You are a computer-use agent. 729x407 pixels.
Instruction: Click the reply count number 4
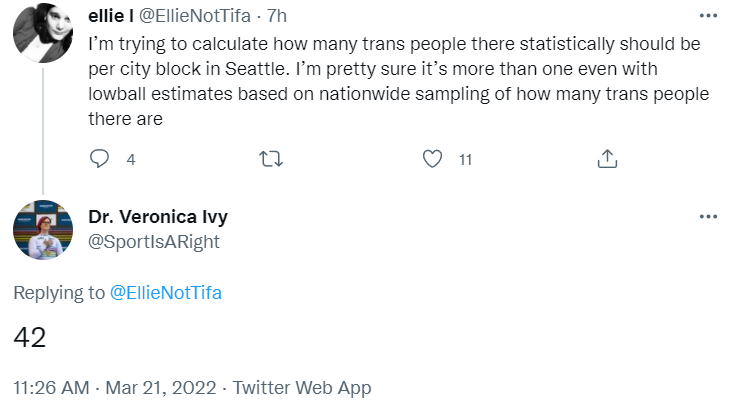[131, 160]
